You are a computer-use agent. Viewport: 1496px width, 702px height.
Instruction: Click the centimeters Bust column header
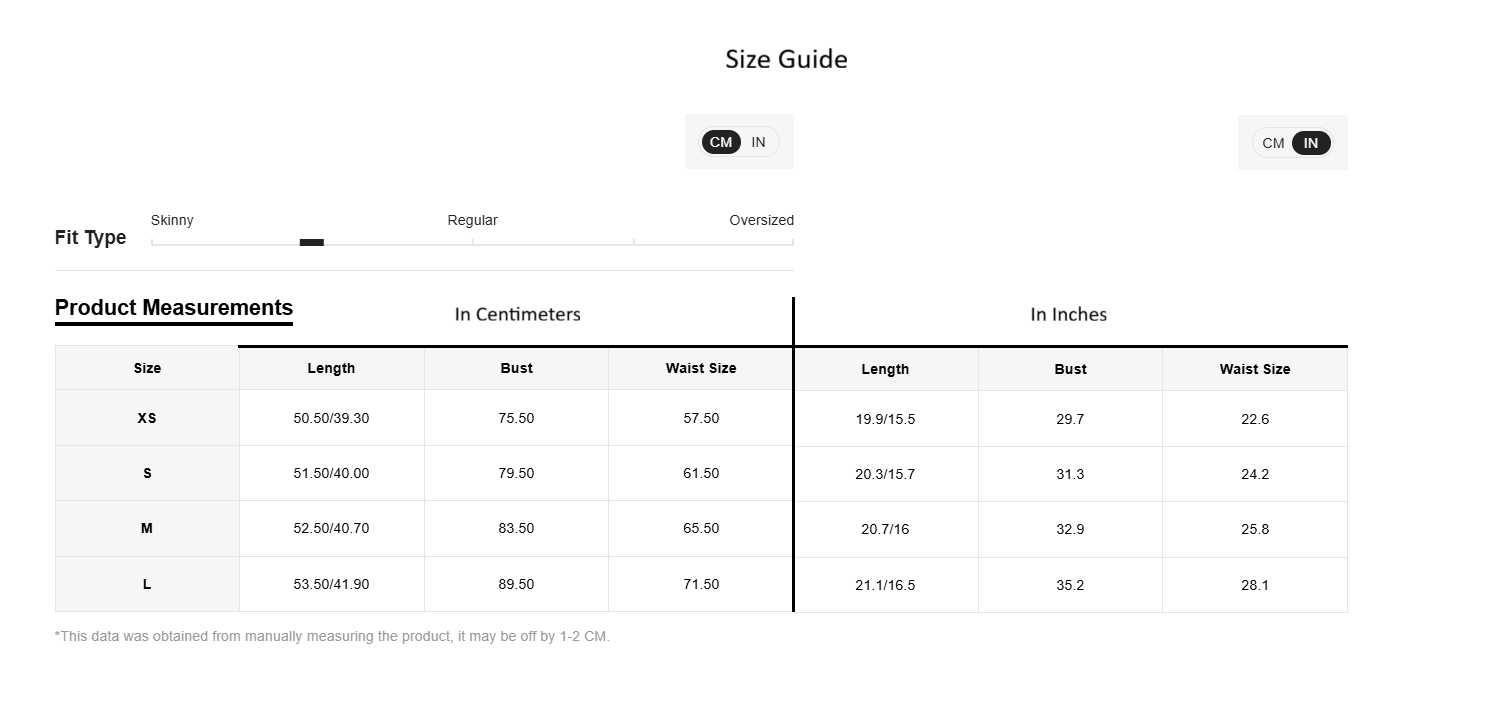516,368
